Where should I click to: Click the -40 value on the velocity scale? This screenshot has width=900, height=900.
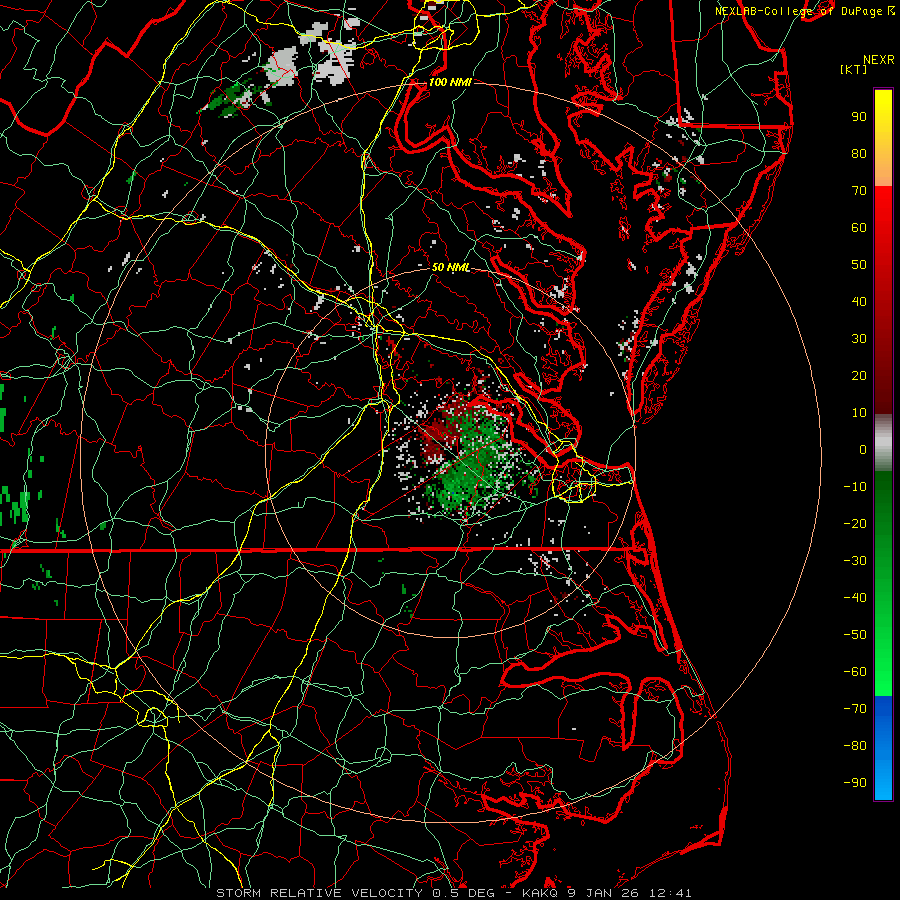pyautogui.click(x=855, y=598)
